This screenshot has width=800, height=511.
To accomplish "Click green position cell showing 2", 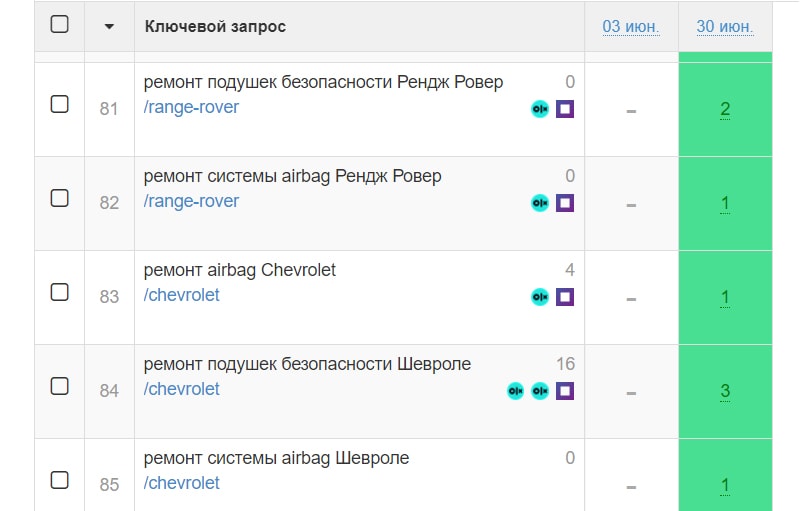I will click(725, 109).
